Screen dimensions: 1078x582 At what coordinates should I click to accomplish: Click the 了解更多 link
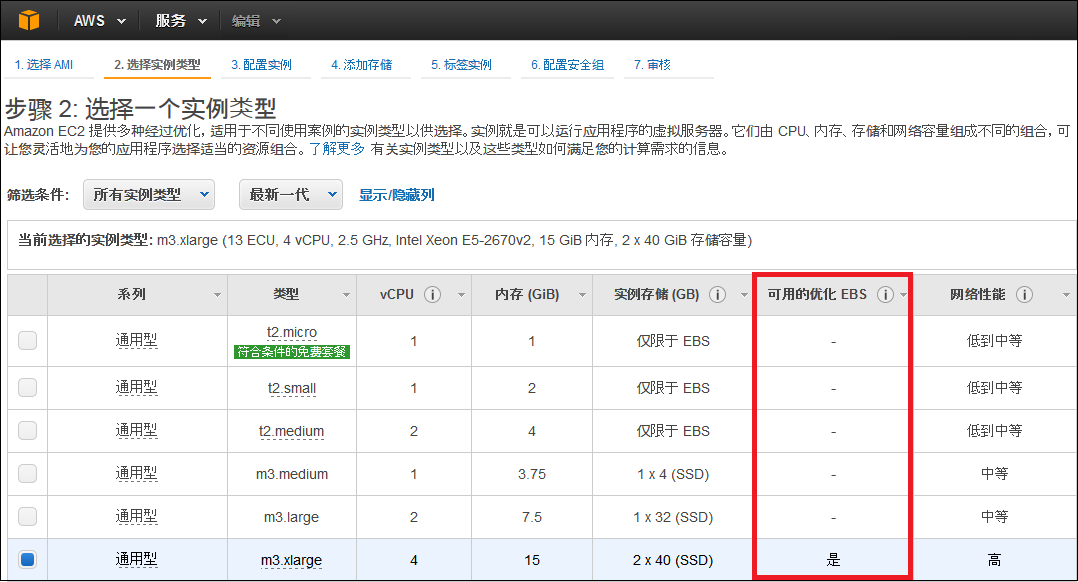pos(337,148)
